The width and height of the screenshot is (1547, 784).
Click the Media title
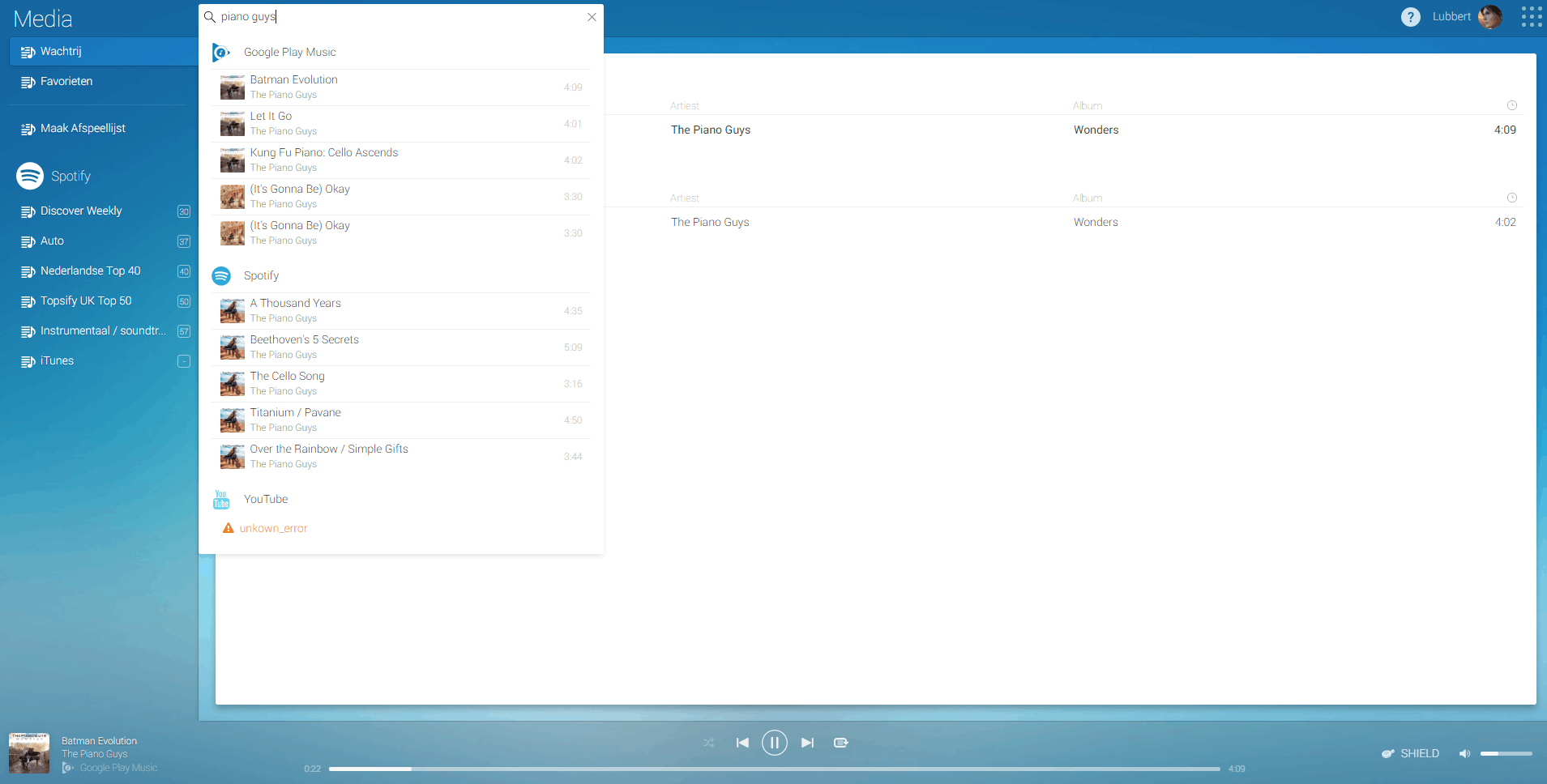[43, 19]
